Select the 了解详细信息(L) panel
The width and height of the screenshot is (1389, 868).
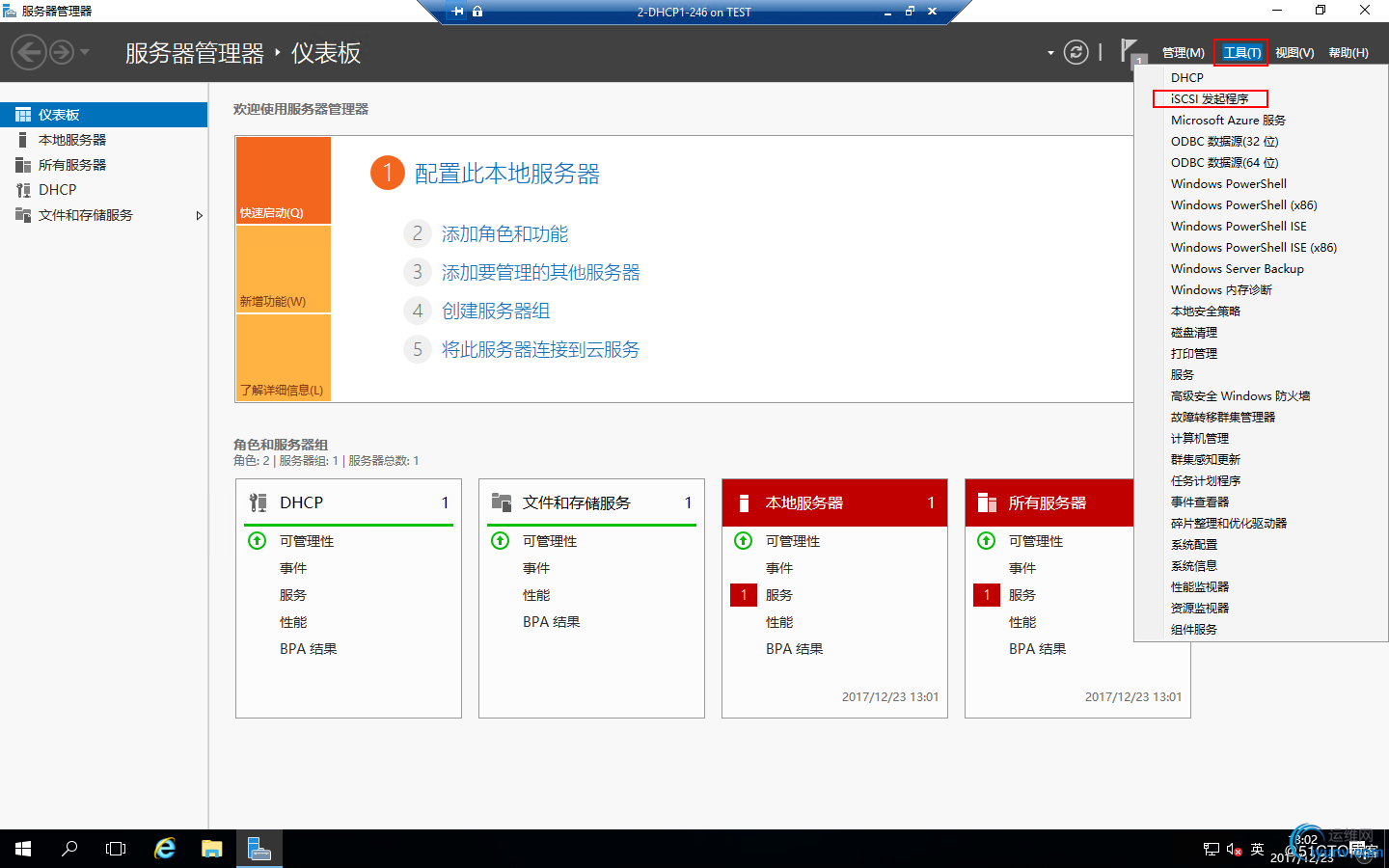(x=284, y=358)
